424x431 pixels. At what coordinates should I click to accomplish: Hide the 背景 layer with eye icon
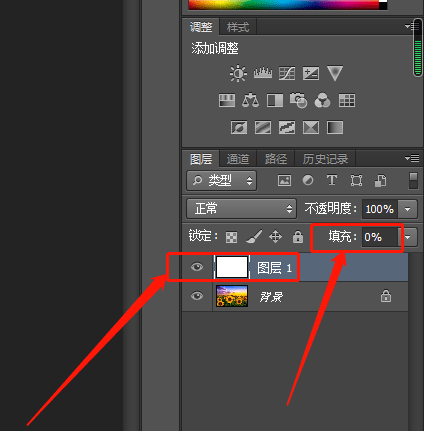click(197, 296)
